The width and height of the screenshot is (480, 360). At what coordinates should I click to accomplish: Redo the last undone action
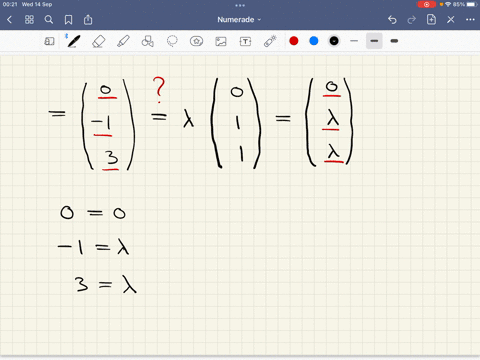[x=412, y=20]
